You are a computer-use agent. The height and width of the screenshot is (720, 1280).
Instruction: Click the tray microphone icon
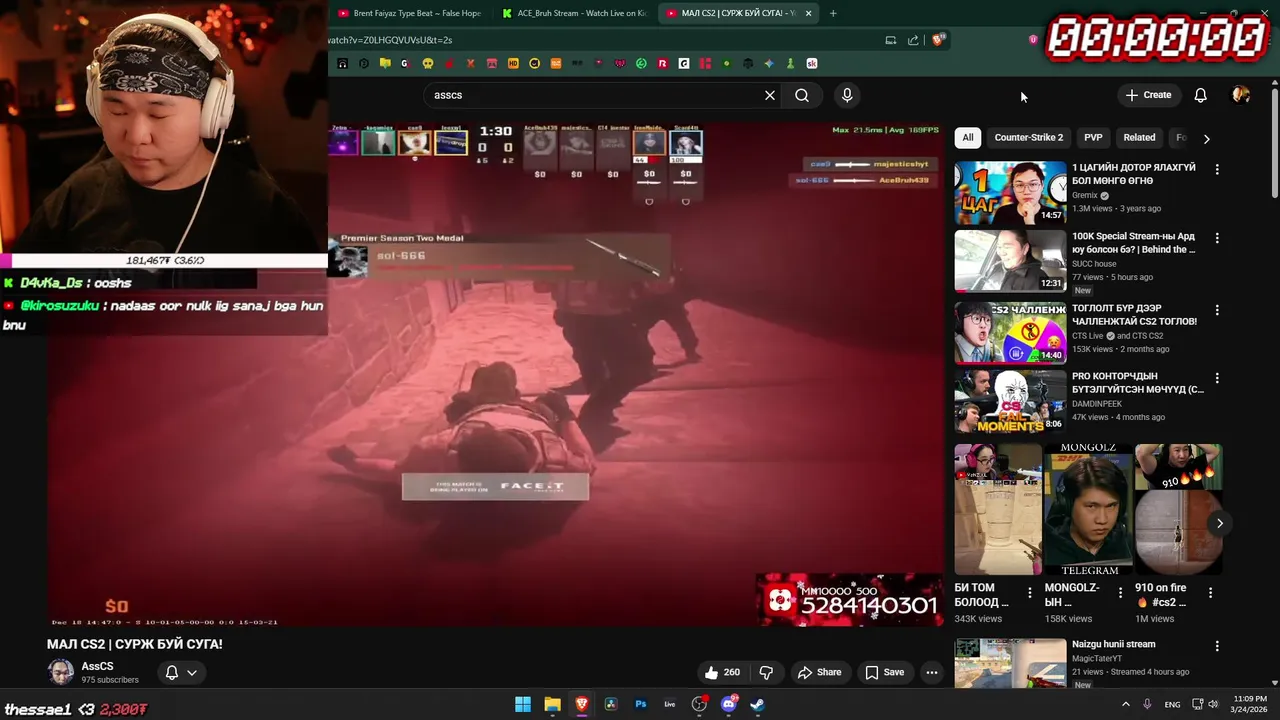[x=1147, y=704]
